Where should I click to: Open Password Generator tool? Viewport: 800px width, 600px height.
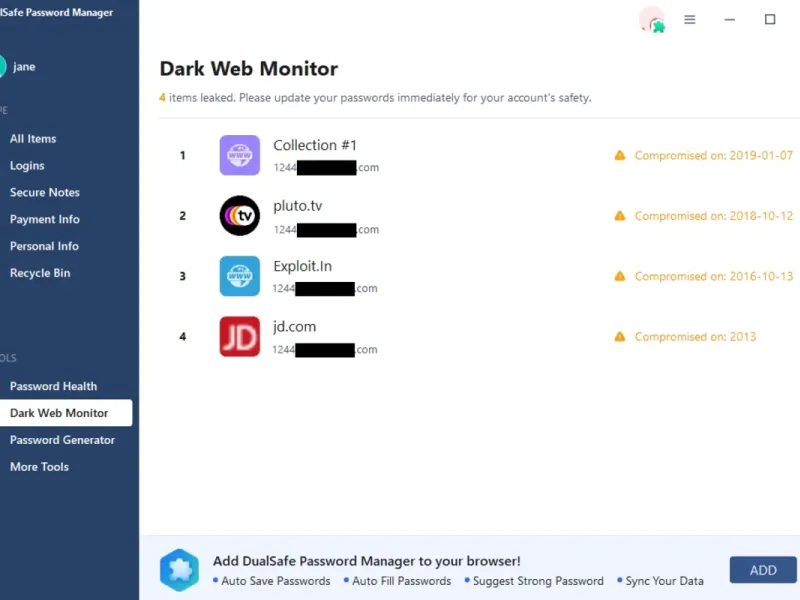point(62,440)
